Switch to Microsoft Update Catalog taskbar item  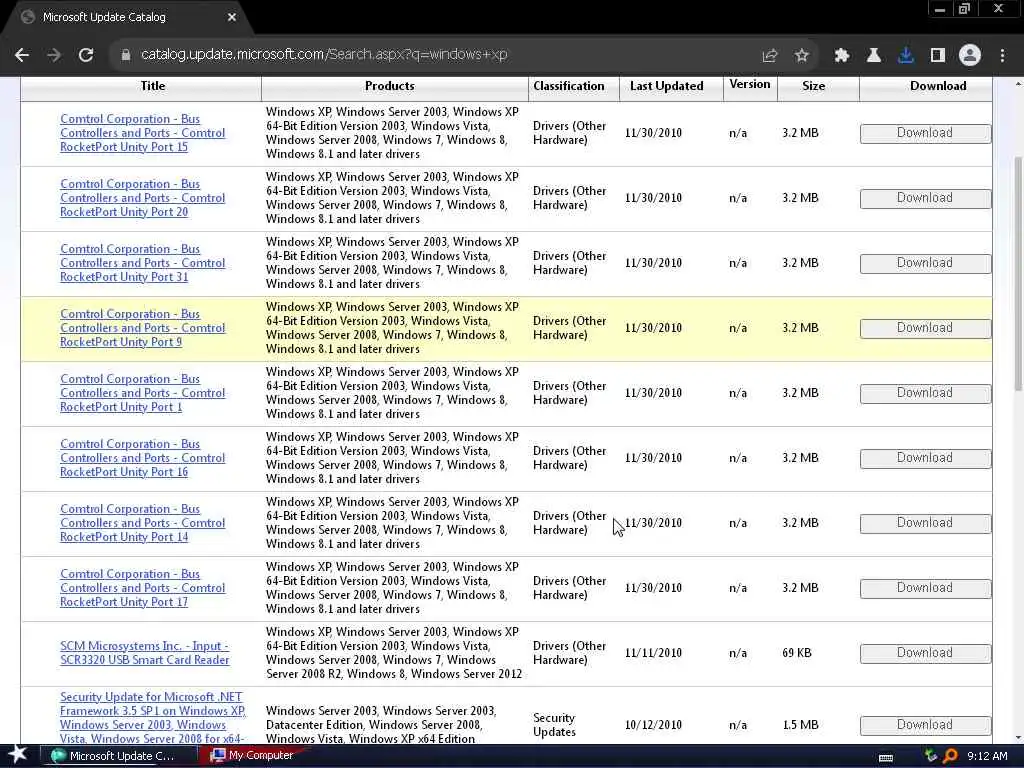118,756
